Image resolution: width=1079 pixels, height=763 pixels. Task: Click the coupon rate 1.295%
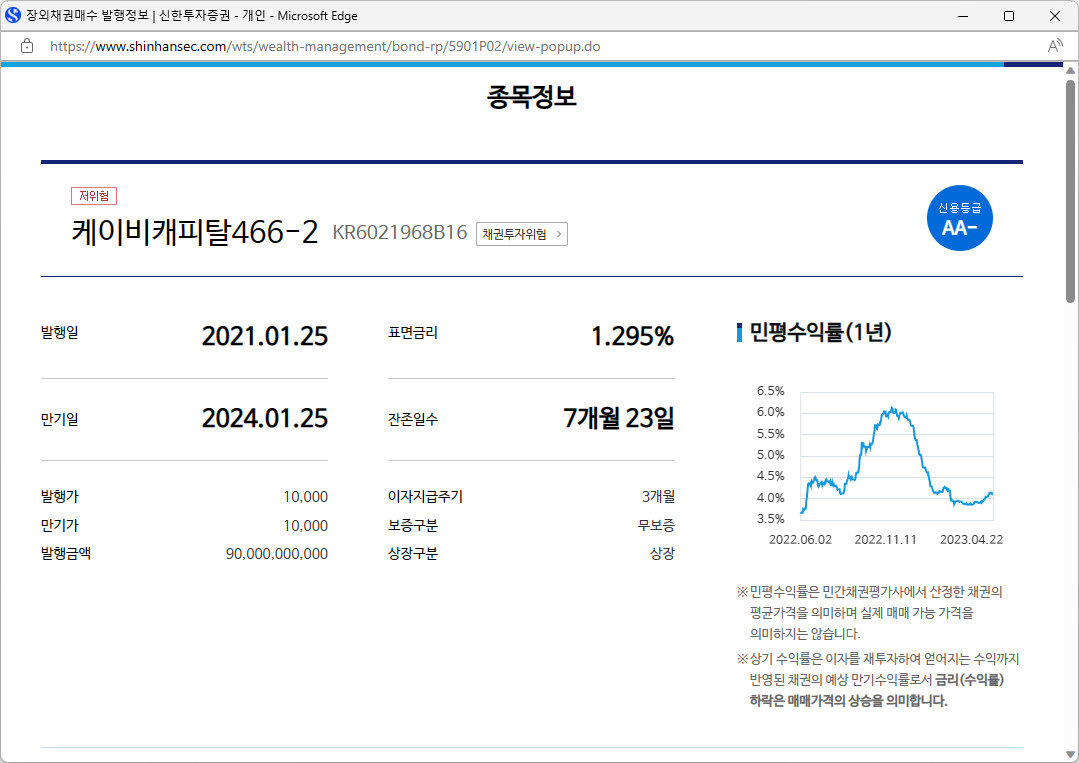[x=632, y=336]
